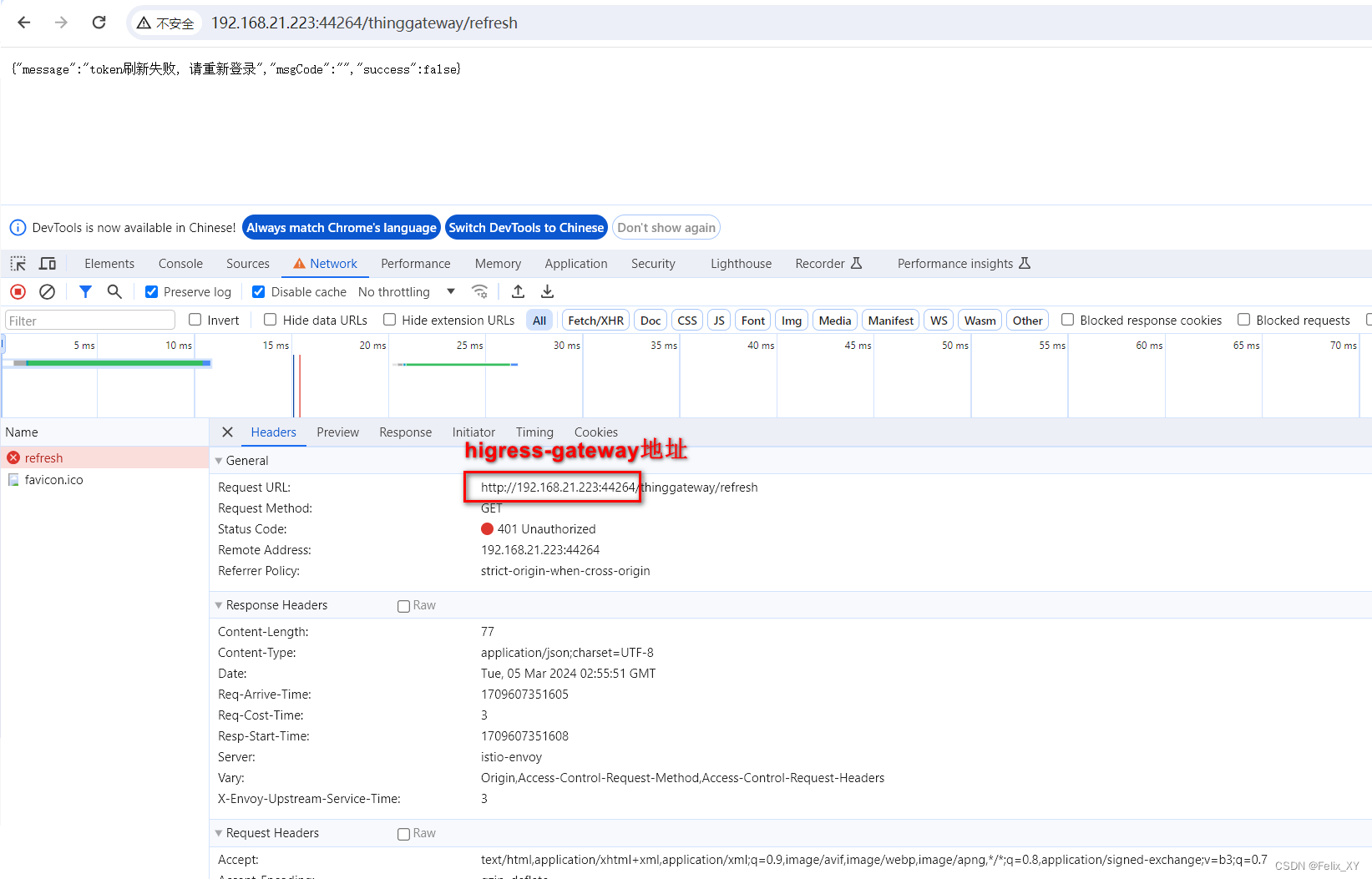Screen dimensions: 1372x879
Task: Open the Cookies tab
Action: pyautogui.click(x=596, y=432)
